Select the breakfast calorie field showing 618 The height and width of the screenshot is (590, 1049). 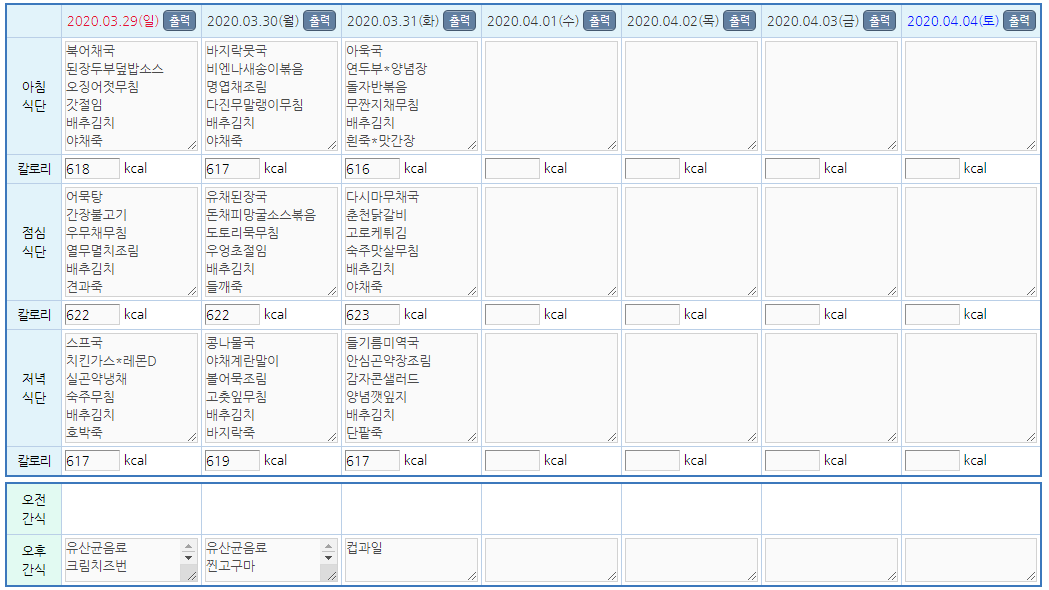(x=92, y=169)
